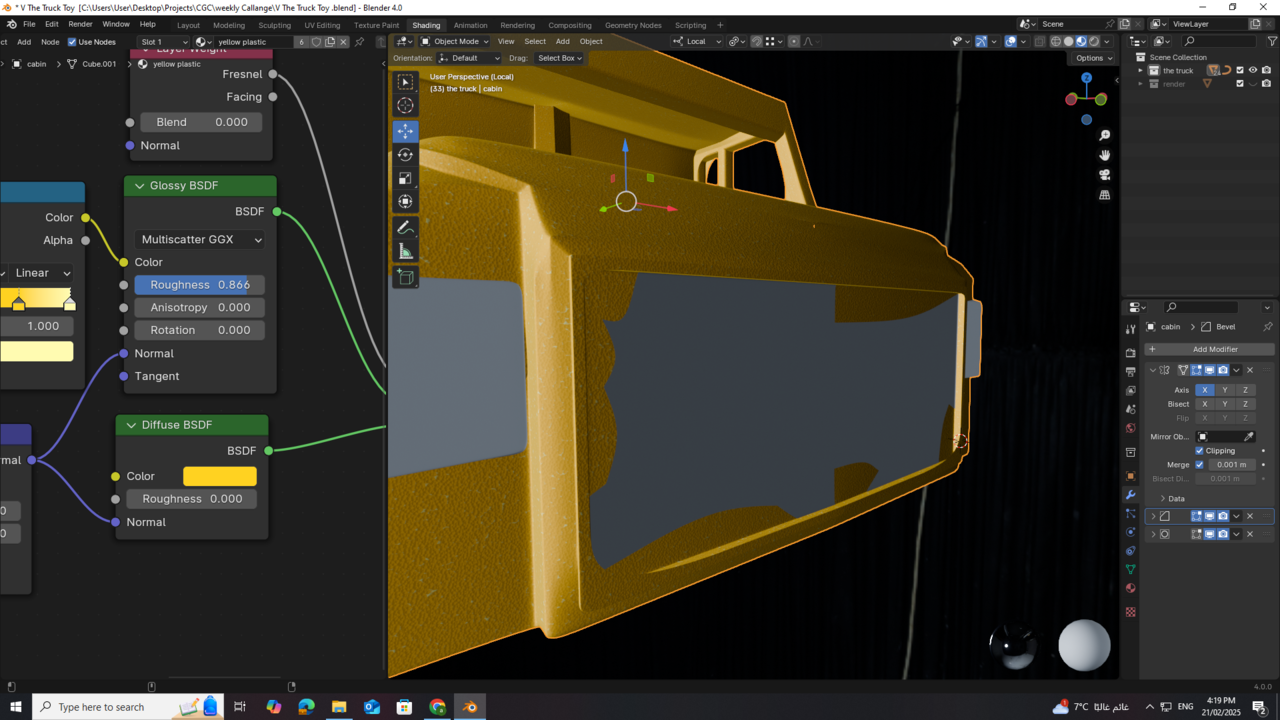
Task: Switch to orthographic view grid icon
Action: 1105,195
